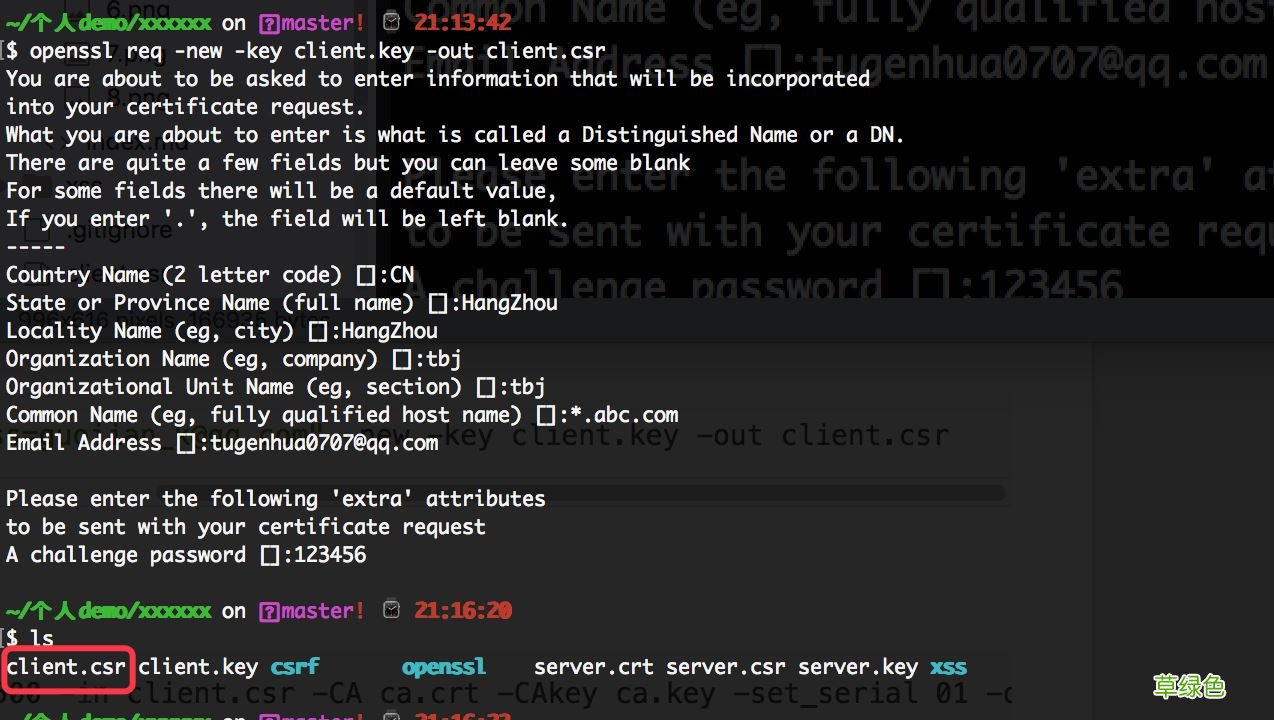Select the red-boxed client.csr file entry

[x=66, y=666]
